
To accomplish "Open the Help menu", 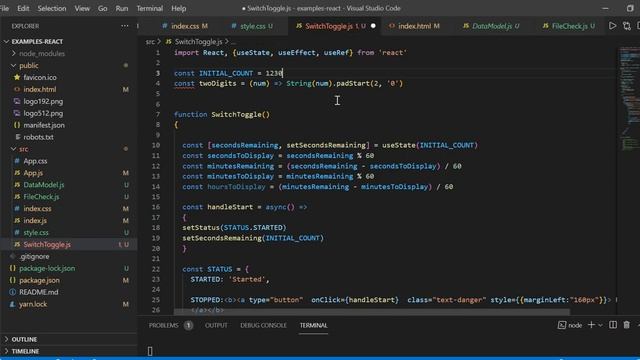I will 179,8.
